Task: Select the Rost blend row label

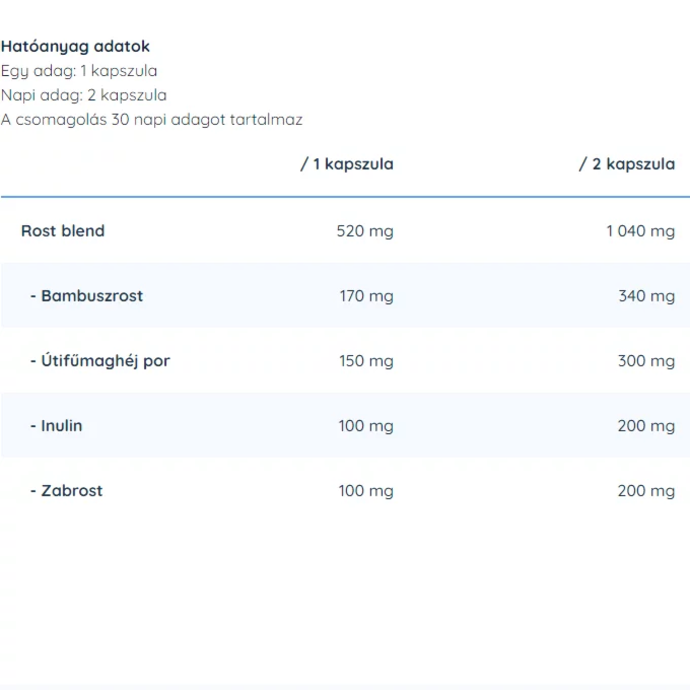Action: (x=63, y=231)
